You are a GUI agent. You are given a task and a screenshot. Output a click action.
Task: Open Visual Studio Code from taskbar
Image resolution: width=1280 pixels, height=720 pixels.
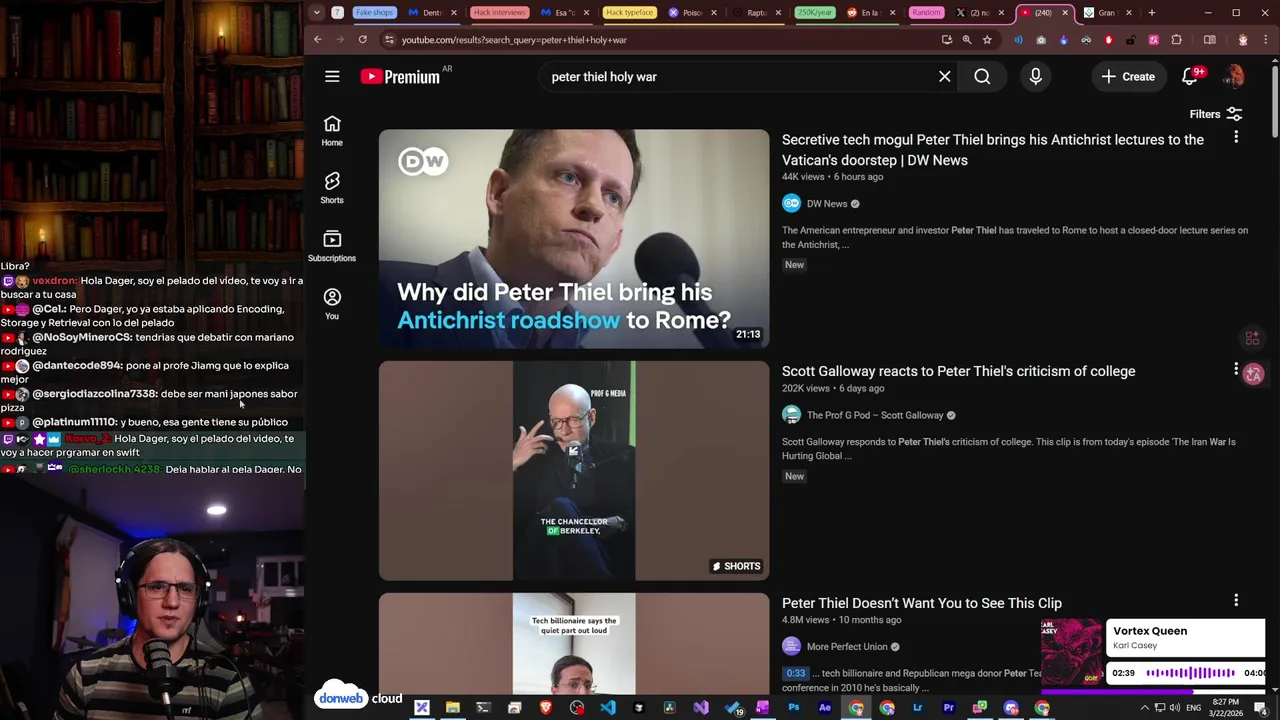(x=608, y=708)
